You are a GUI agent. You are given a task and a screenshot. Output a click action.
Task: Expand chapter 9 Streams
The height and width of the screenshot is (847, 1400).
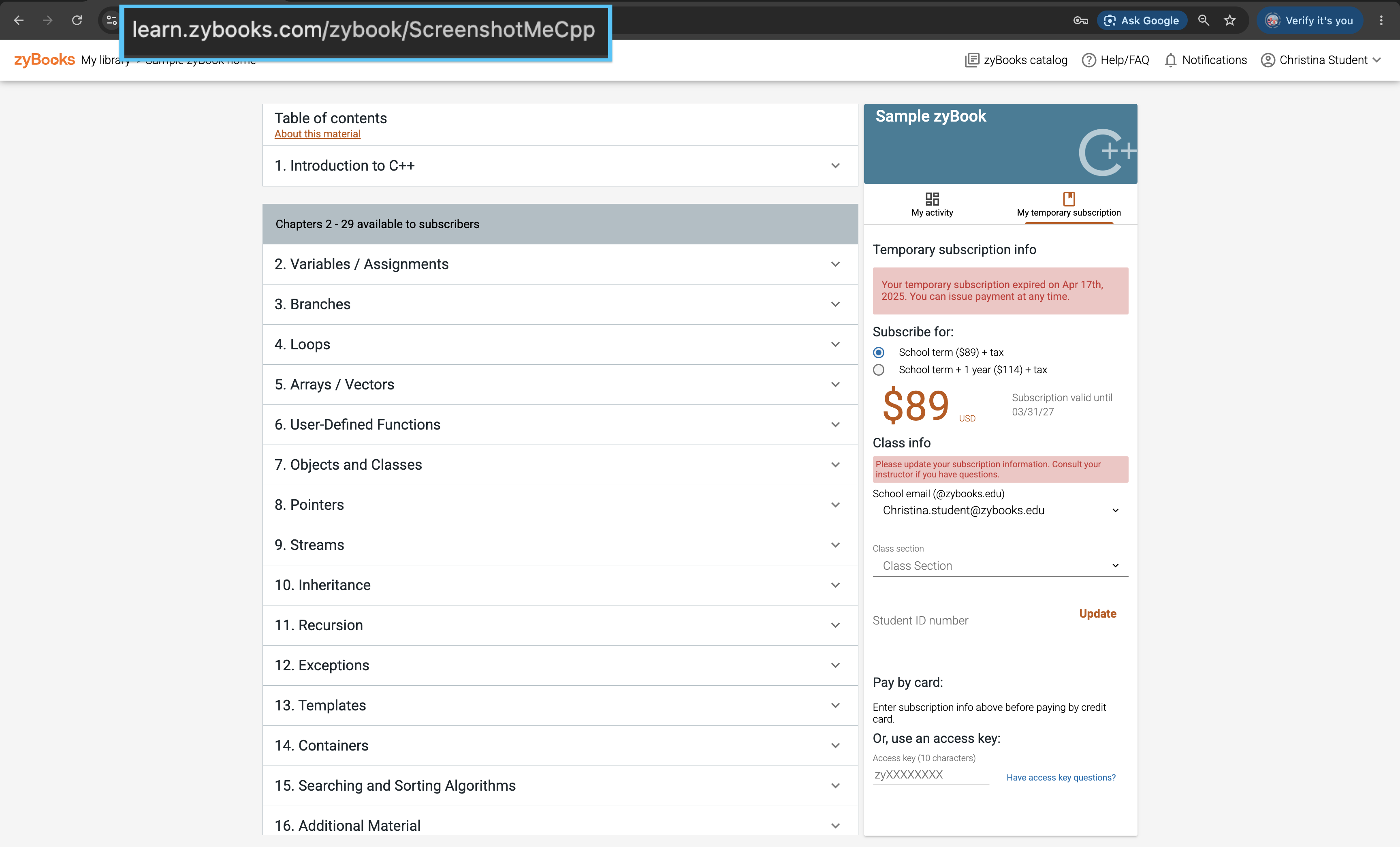click(x=560, y=545)
